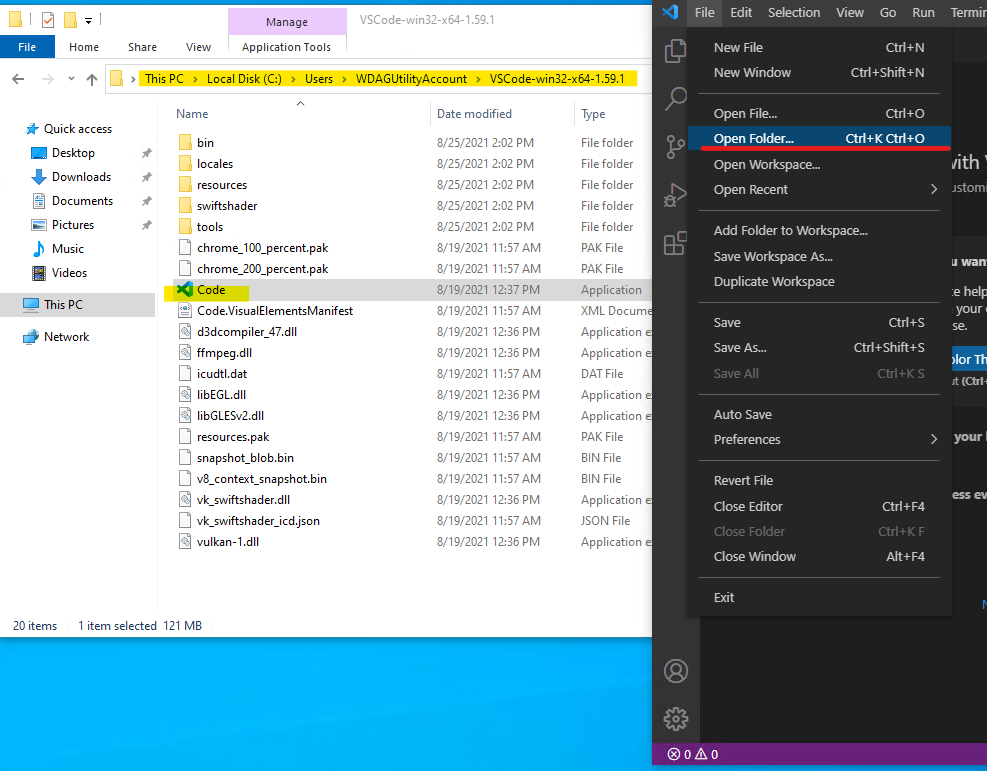Screen dimensions: 987x771
Task: Click Local Disk (C:) in the address bar
Action: [x=244, y=79]
